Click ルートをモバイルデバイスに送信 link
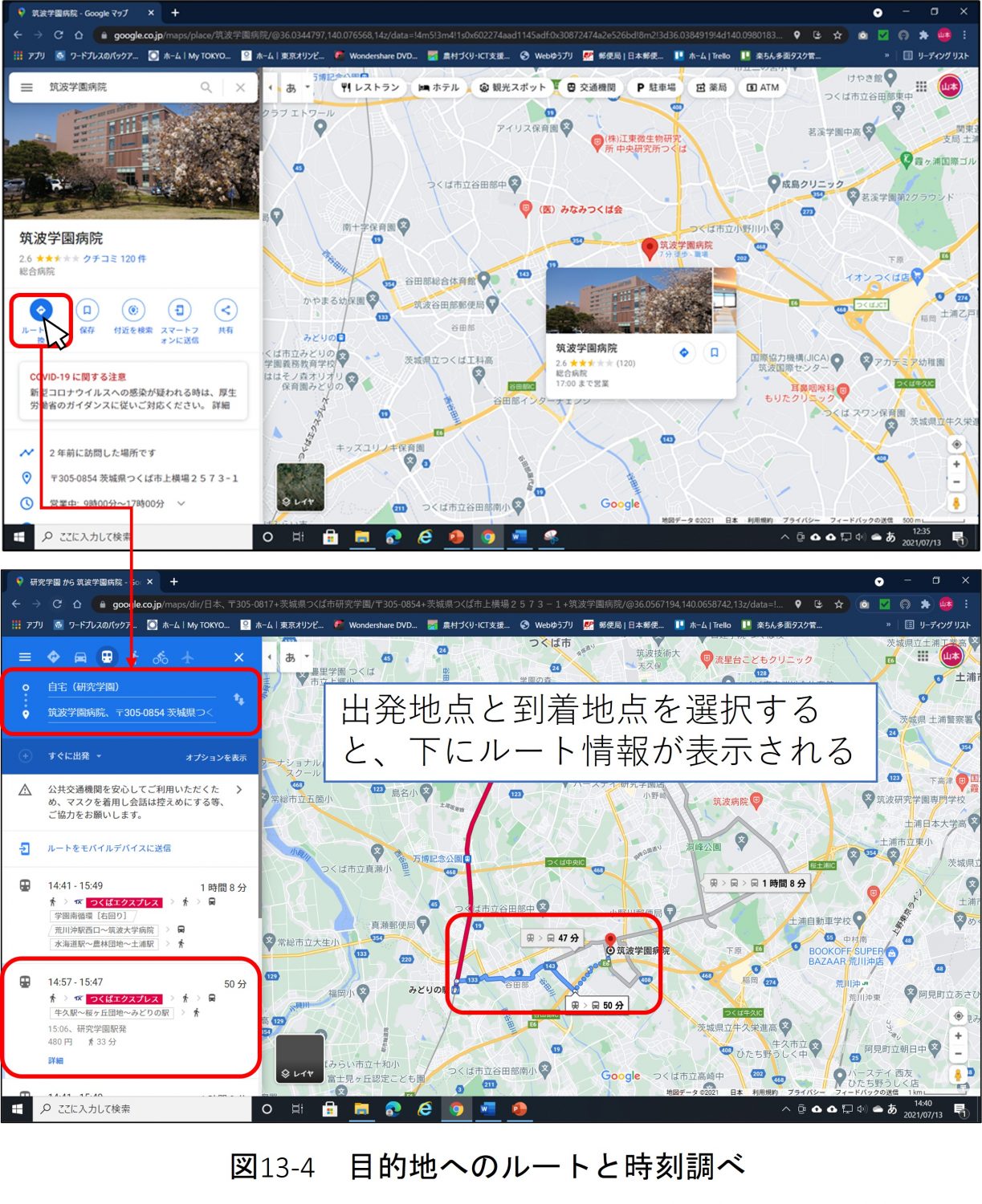 [108, 848]
